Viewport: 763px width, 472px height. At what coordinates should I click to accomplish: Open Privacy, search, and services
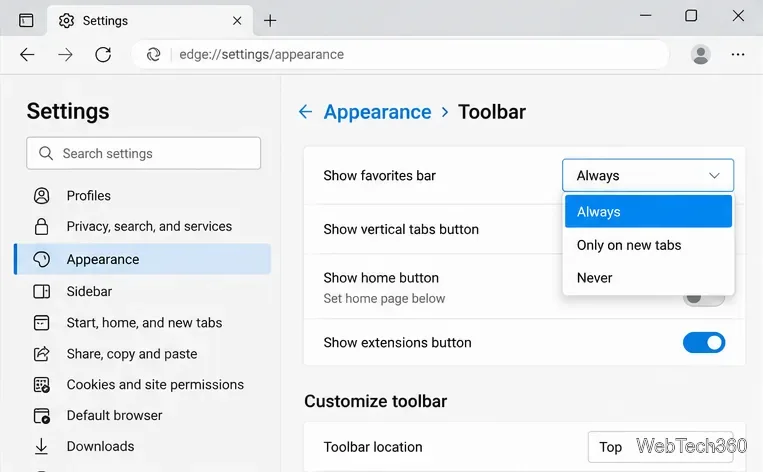pos(149,226)
